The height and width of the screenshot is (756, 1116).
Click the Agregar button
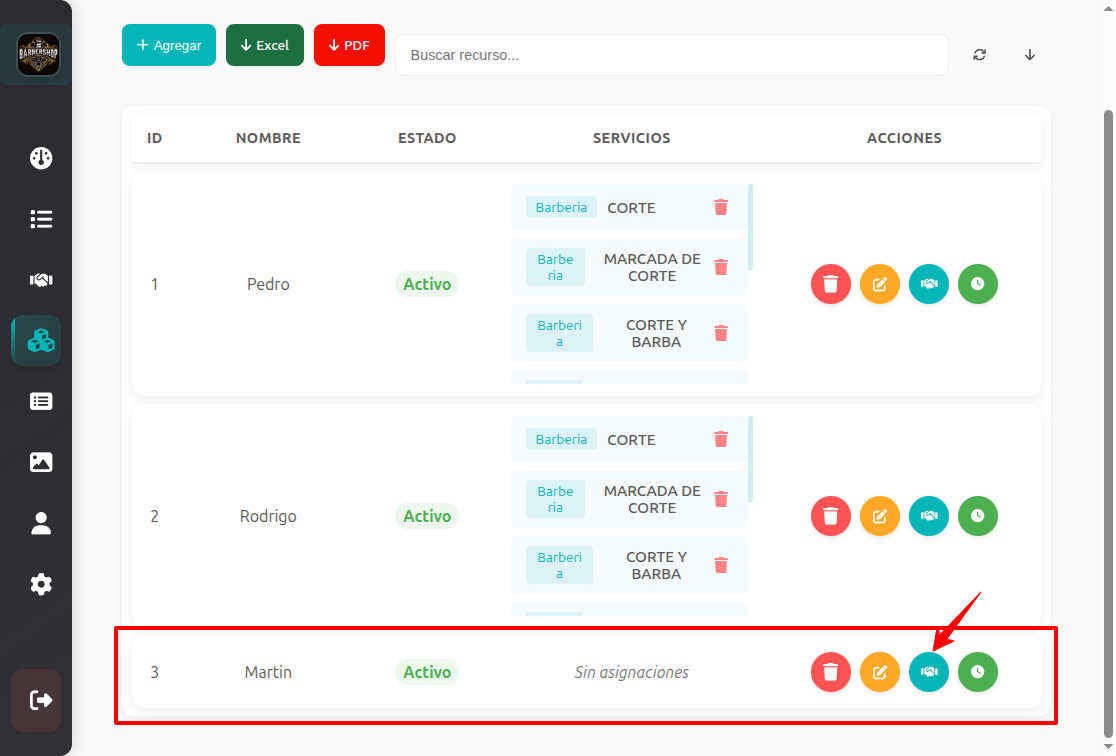tap(169, 45)
